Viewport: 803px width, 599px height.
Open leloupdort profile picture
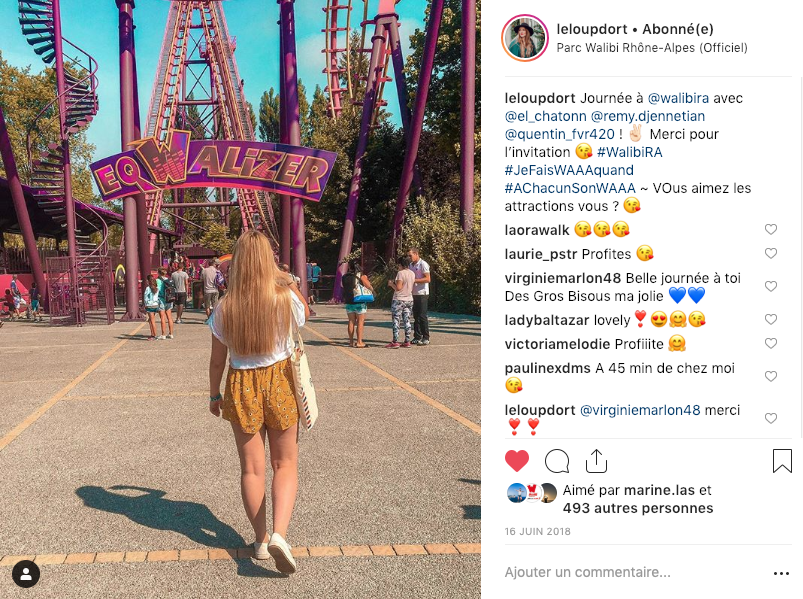(x=525, y=38)
